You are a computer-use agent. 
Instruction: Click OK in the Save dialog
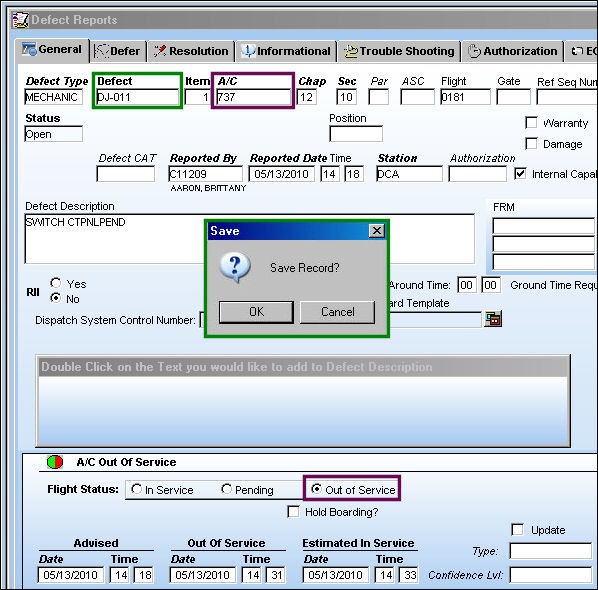pyautogui.click(x=256, y=312)
